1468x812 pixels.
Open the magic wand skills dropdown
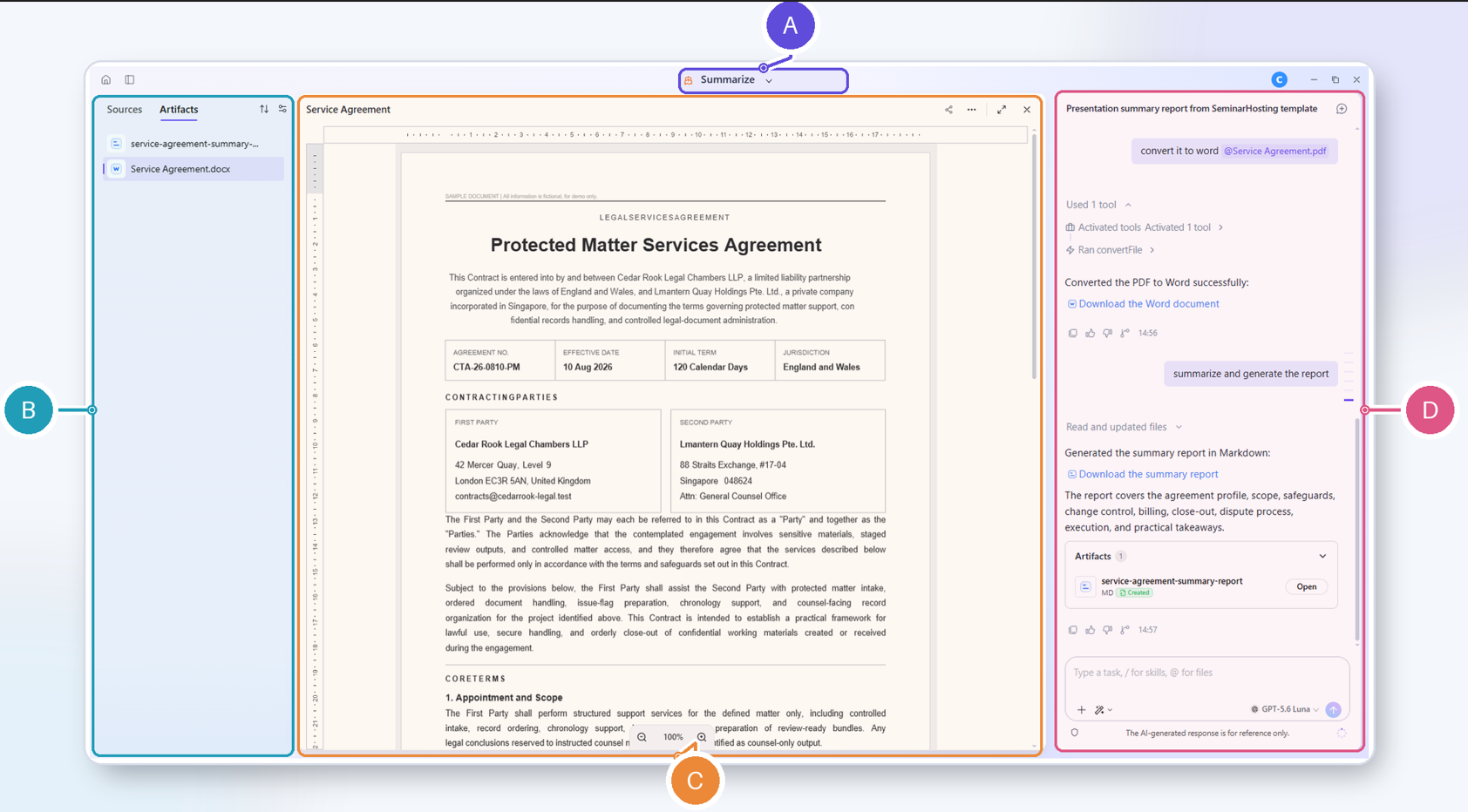1103,710
